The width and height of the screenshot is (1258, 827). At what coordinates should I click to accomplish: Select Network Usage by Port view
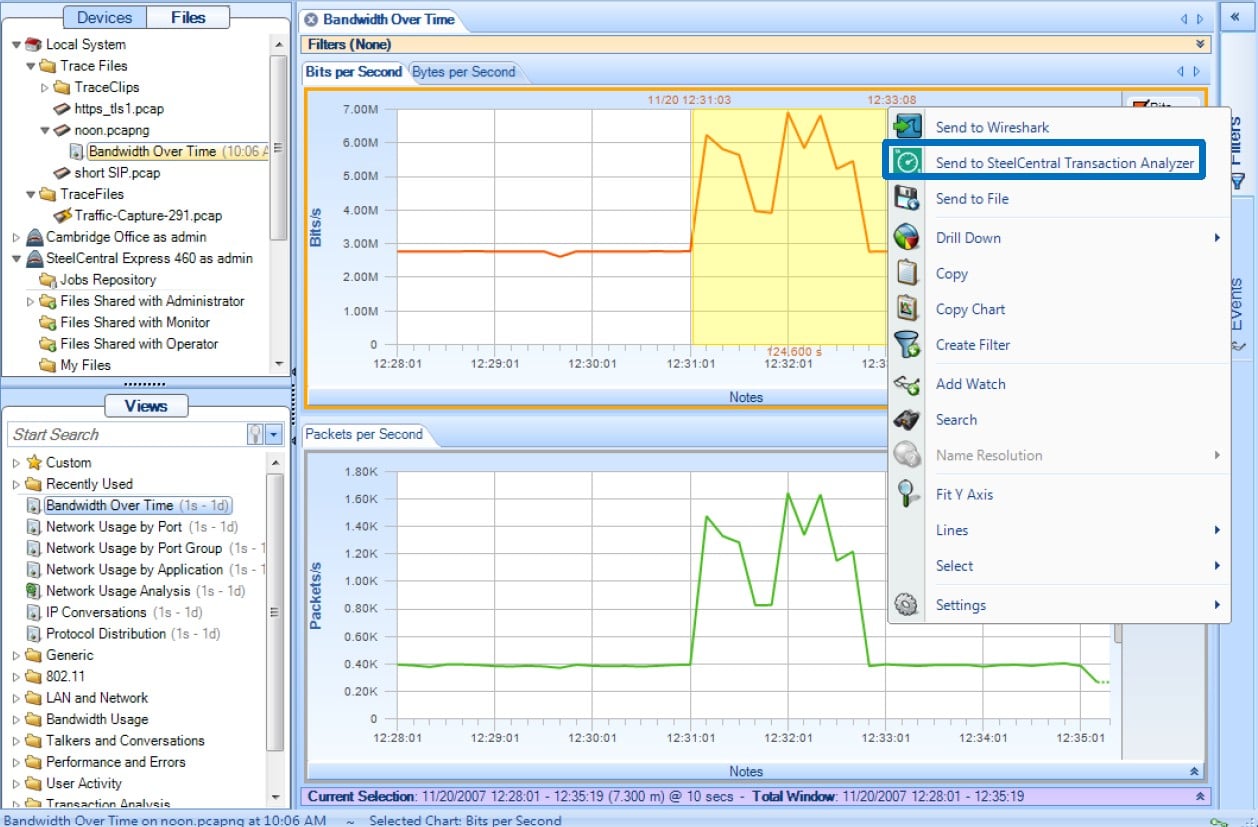[x=114, y=527]
